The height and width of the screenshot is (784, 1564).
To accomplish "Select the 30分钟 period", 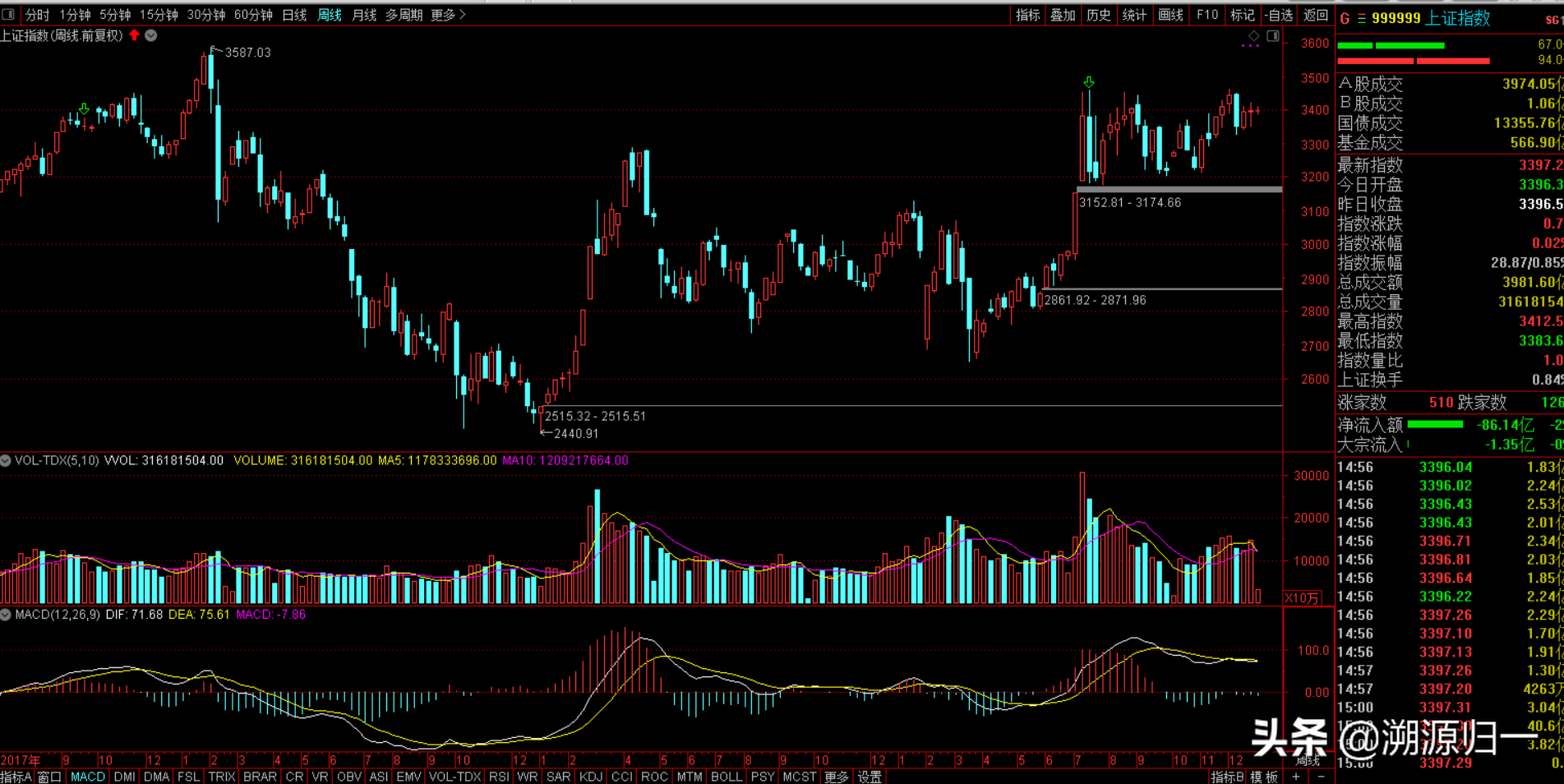I will click(206, 15).
